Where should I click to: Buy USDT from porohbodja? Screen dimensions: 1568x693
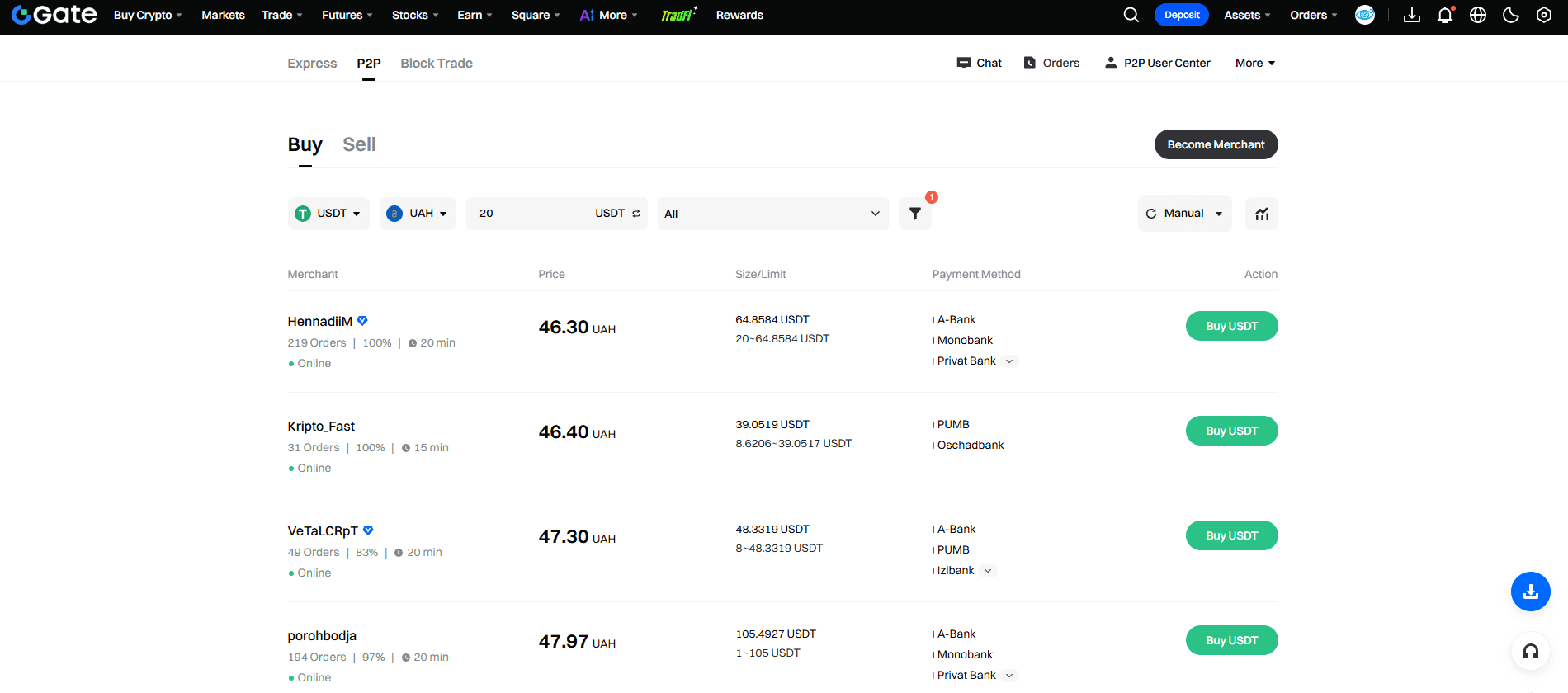tap(1232, 640)
